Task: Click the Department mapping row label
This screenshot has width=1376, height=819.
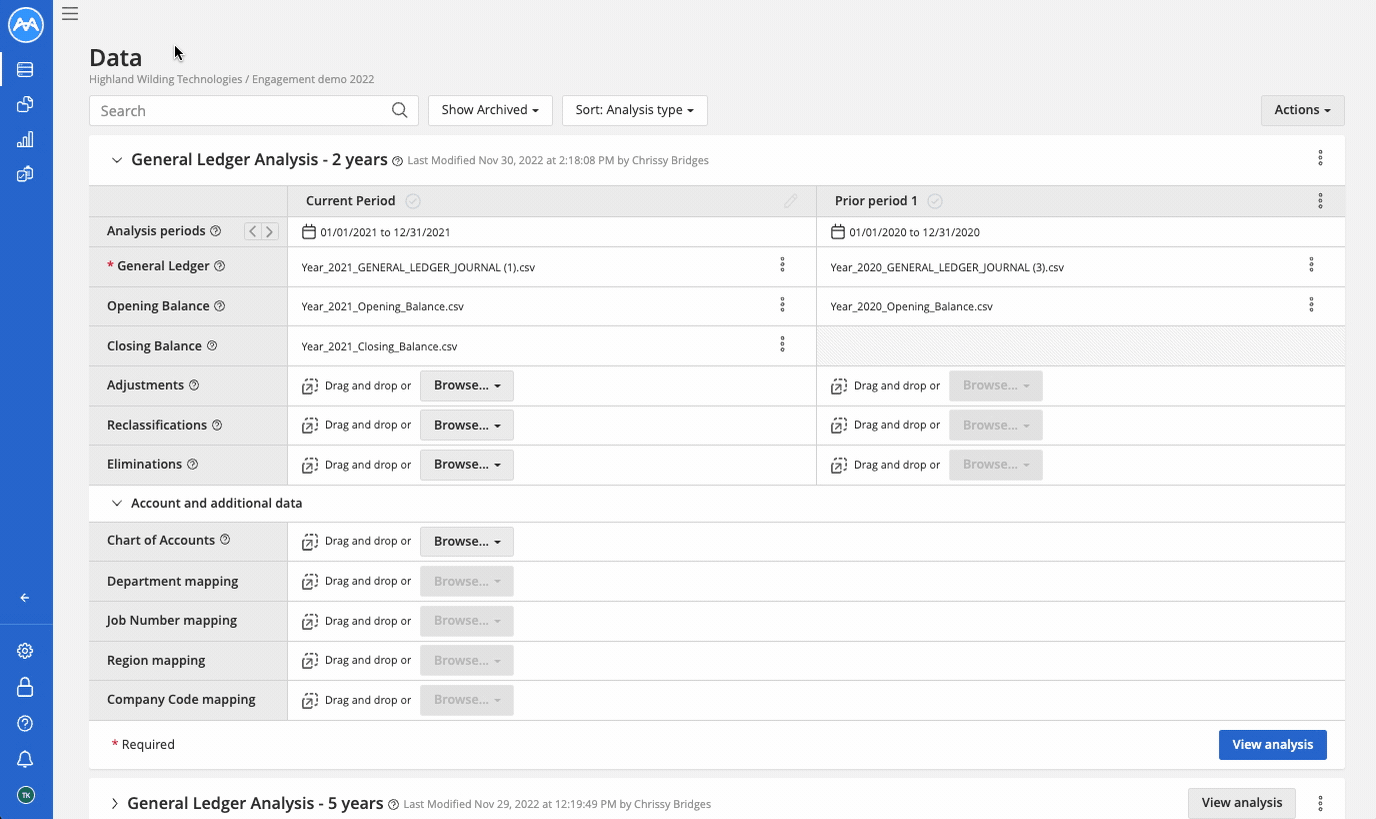Action: click(172, 581)
